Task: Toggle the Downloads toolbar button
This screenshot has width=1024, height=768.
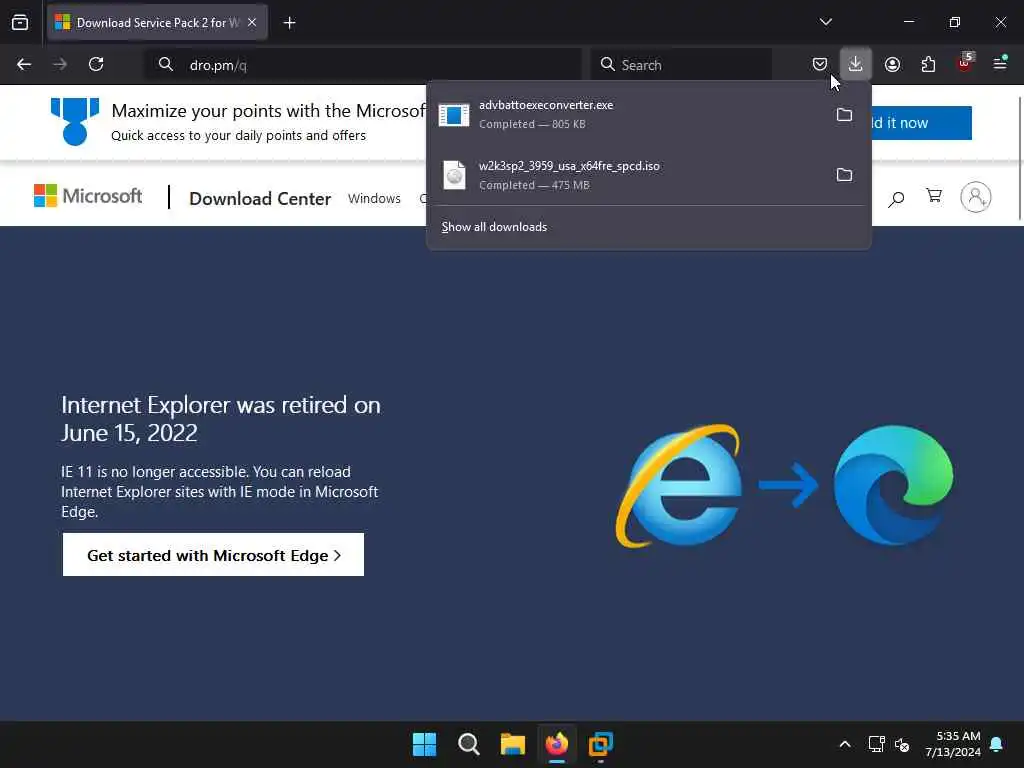Action: point(856,64)
